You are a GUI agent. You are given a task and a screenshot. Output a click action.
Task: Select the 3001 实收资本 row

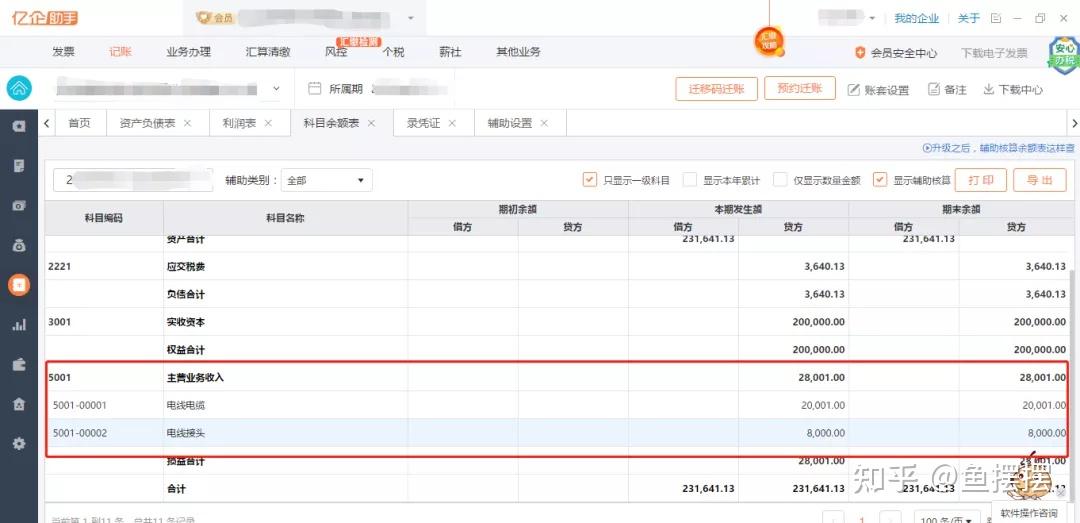pos(557,322)
